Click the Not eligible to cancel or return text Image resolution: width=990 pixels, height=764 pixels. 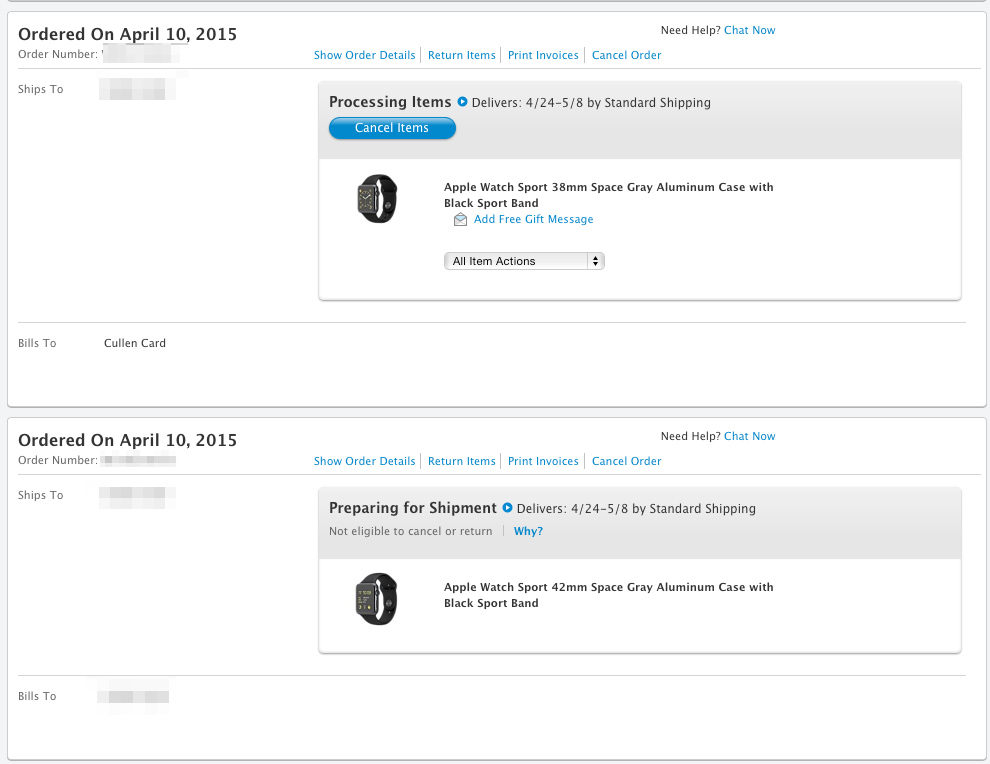click(x=410, y=531)
